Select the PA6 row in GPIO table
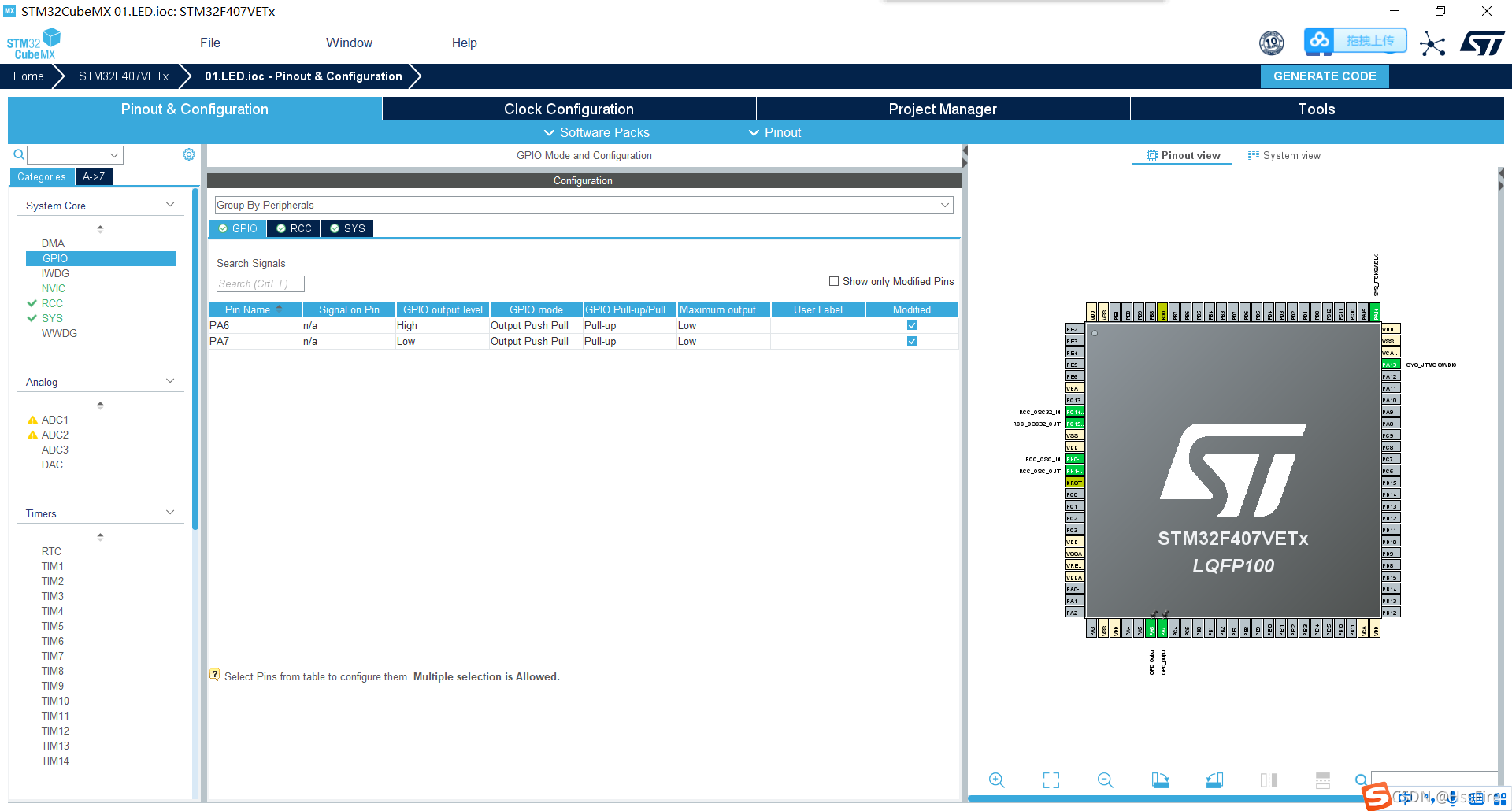This screenshot has height=811, width=1512. (584, 325)
